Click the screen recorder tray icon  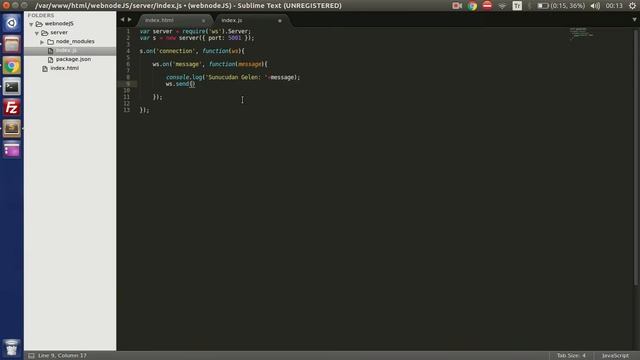[x=457, y=6]
